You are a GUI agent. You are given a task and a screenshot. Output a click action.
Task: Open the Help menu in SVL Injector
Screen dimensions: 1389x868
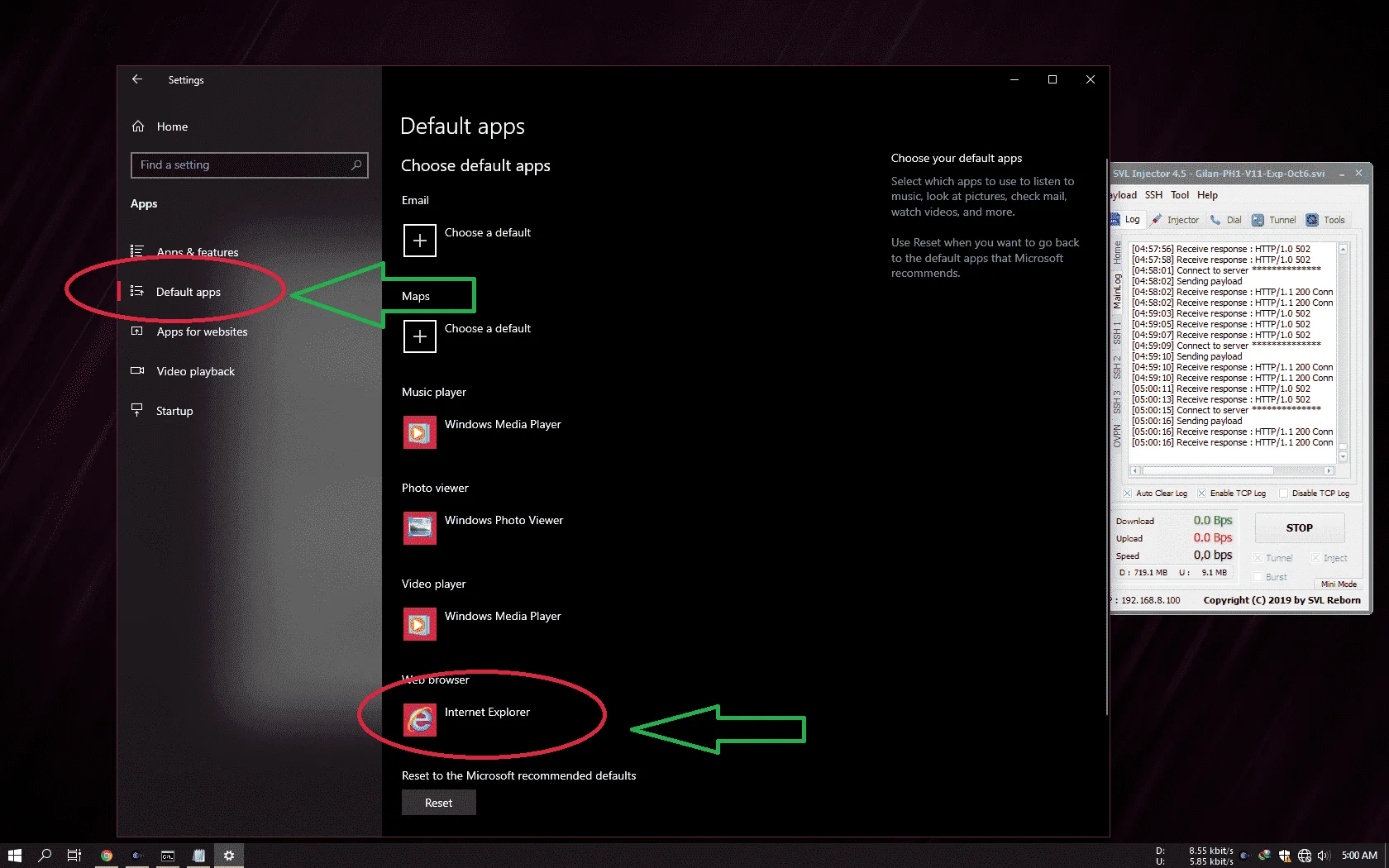(x=1207, y=195)
